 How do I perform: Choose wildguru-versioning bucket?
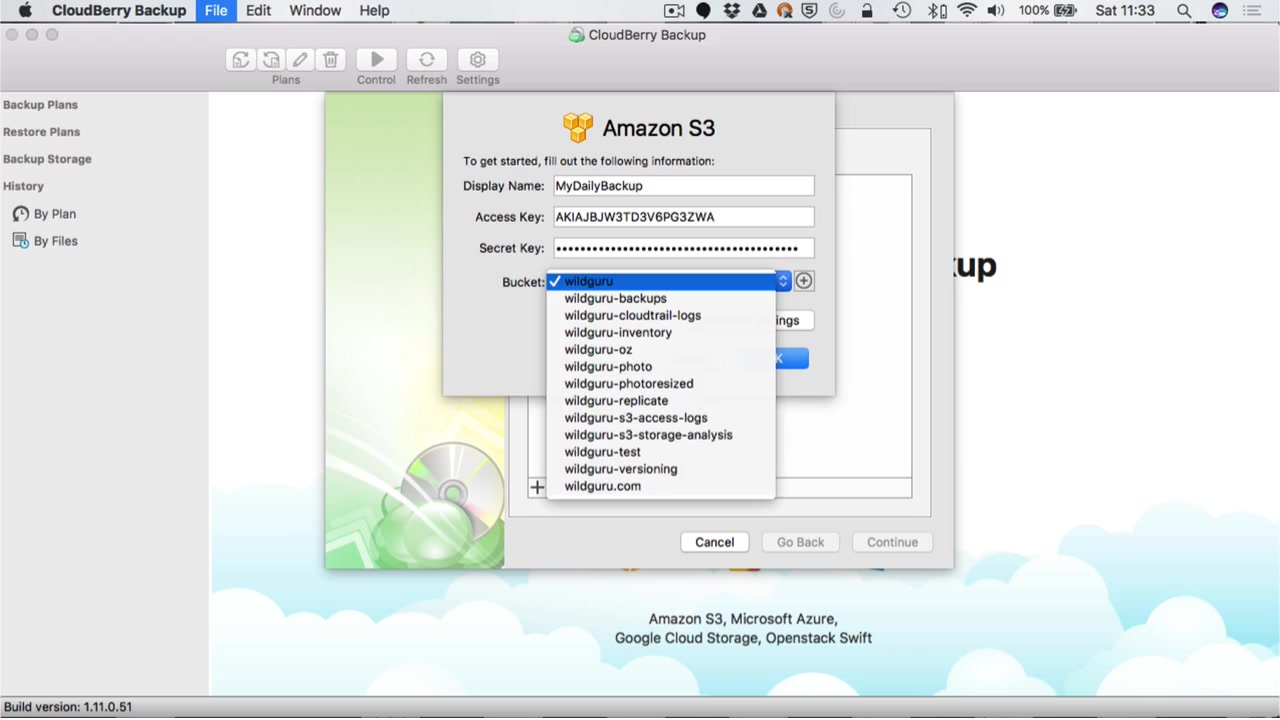click(x=661, y=468)
